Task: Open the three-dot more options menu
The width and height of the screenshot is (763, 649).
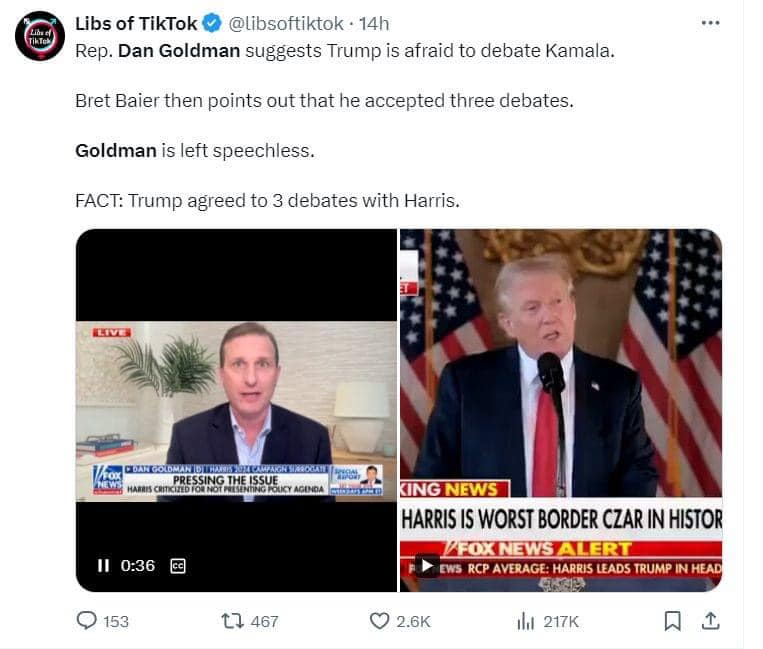Action: pyautogui.click(x=710, y=23)
